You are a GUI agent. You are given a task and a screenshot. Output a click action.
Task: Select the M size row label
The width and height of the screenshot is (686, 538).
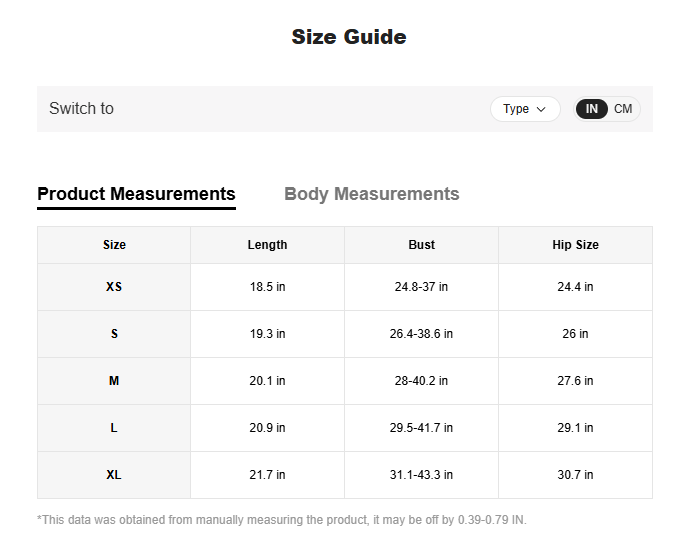pos(114,381)
